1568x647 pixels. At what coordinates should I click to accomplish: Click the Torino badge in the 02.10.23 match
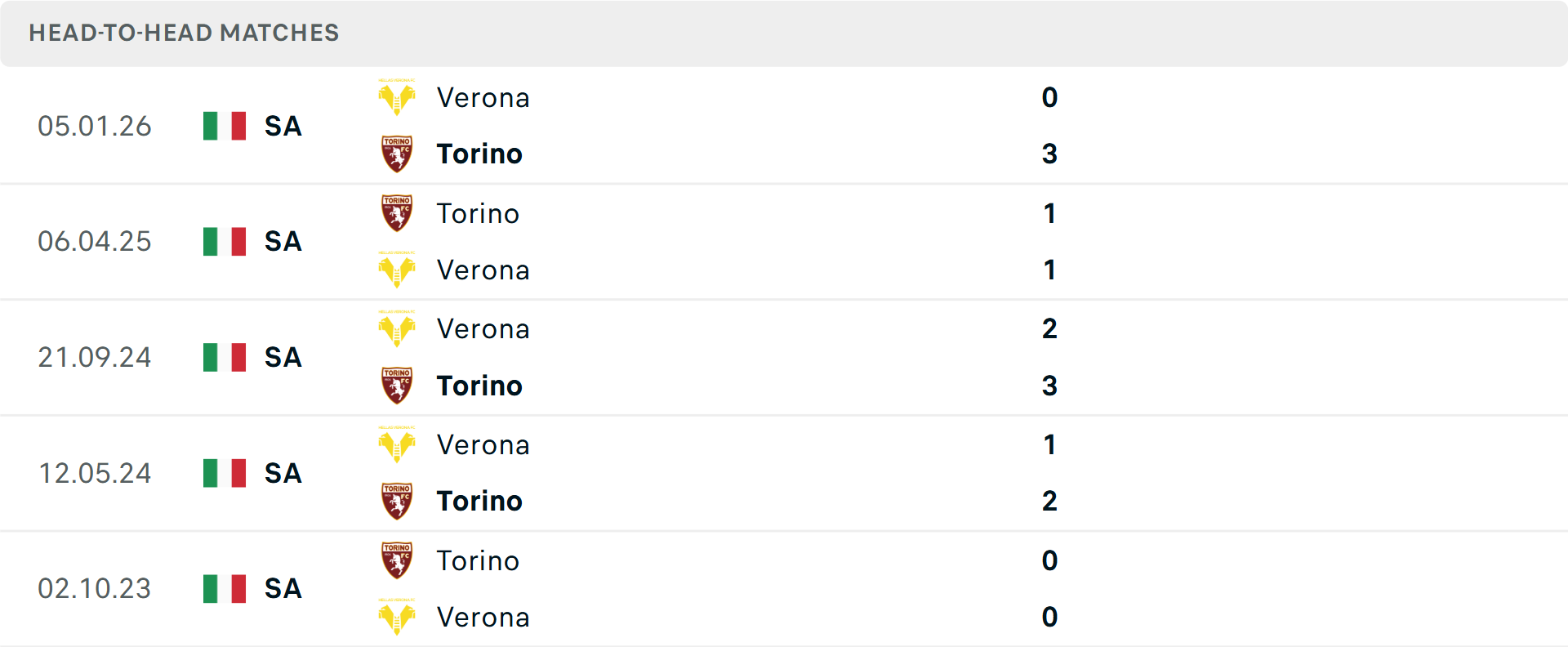click(x=397, y=561)
